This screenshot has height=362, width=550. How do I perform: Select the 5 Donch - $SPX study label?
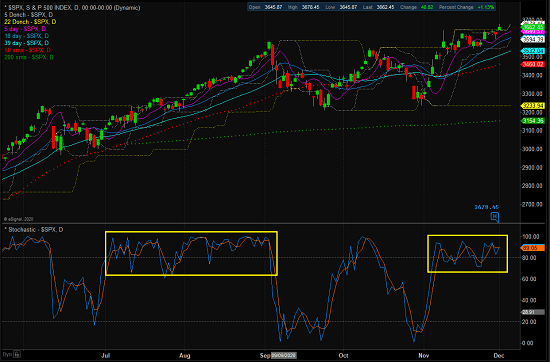[29, 15]
